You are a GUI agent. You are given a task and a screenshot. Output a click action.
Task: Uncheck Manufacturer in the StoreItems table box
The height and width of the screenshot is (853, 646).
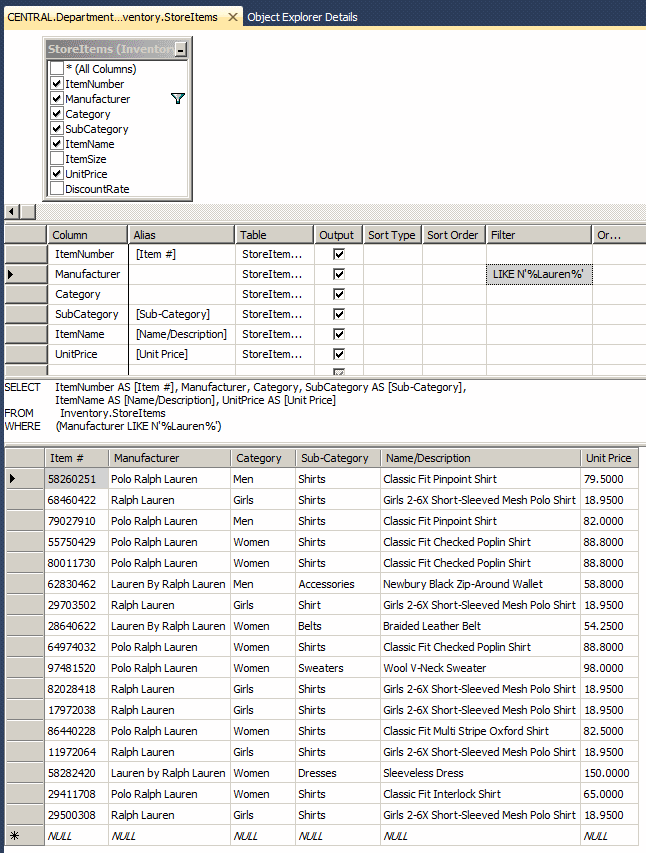(x=57, y=99)
